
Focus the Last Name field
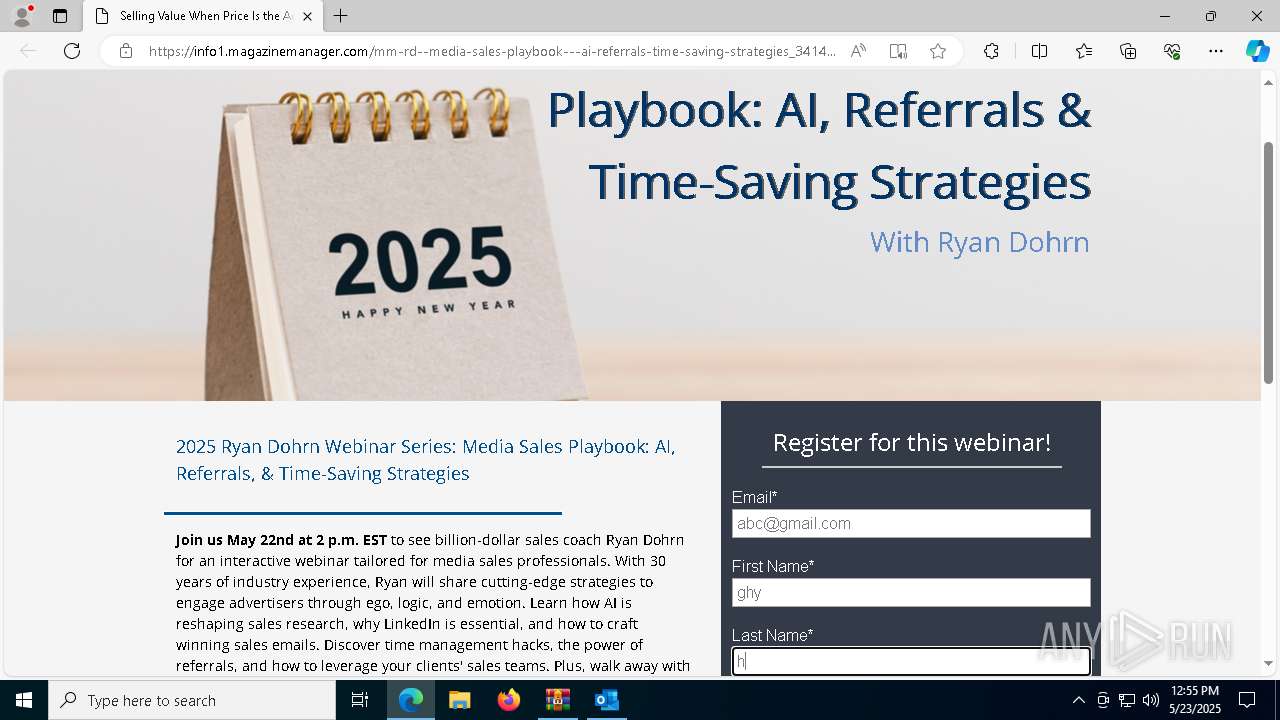click(x=911, y=661)
